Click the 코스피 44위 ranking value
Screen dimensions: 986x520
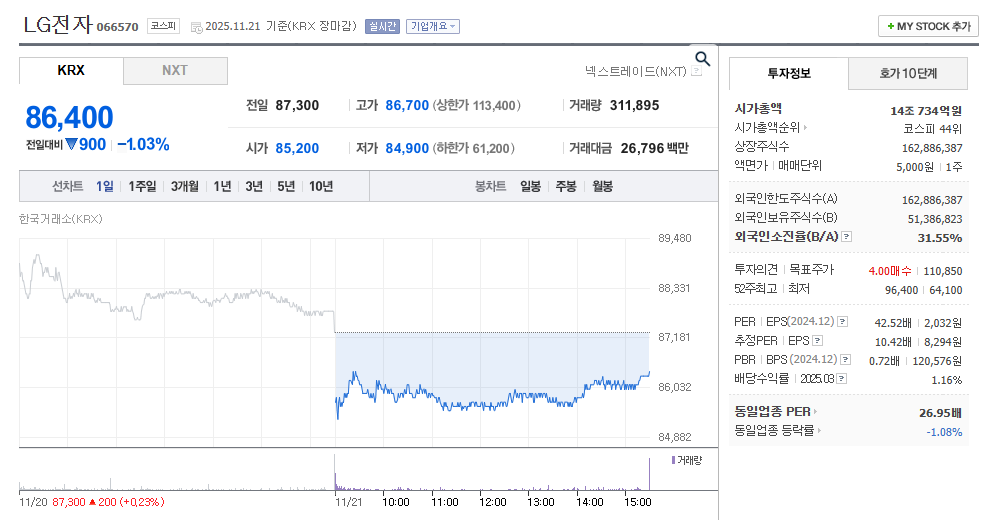pyautogui.click(x=933, y=129)
